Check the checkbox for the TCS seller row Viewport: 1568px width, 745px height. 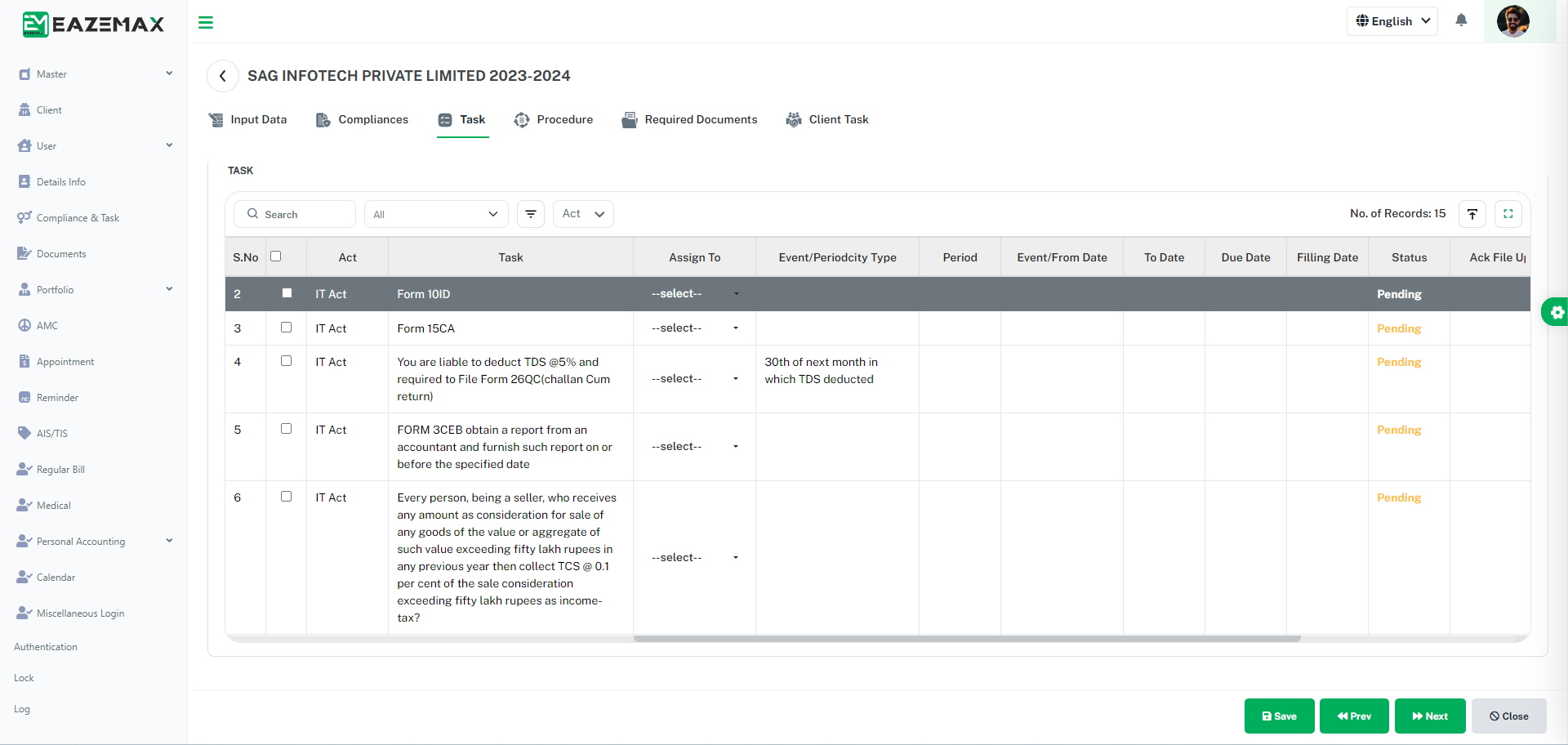click(x=287, y=497)
